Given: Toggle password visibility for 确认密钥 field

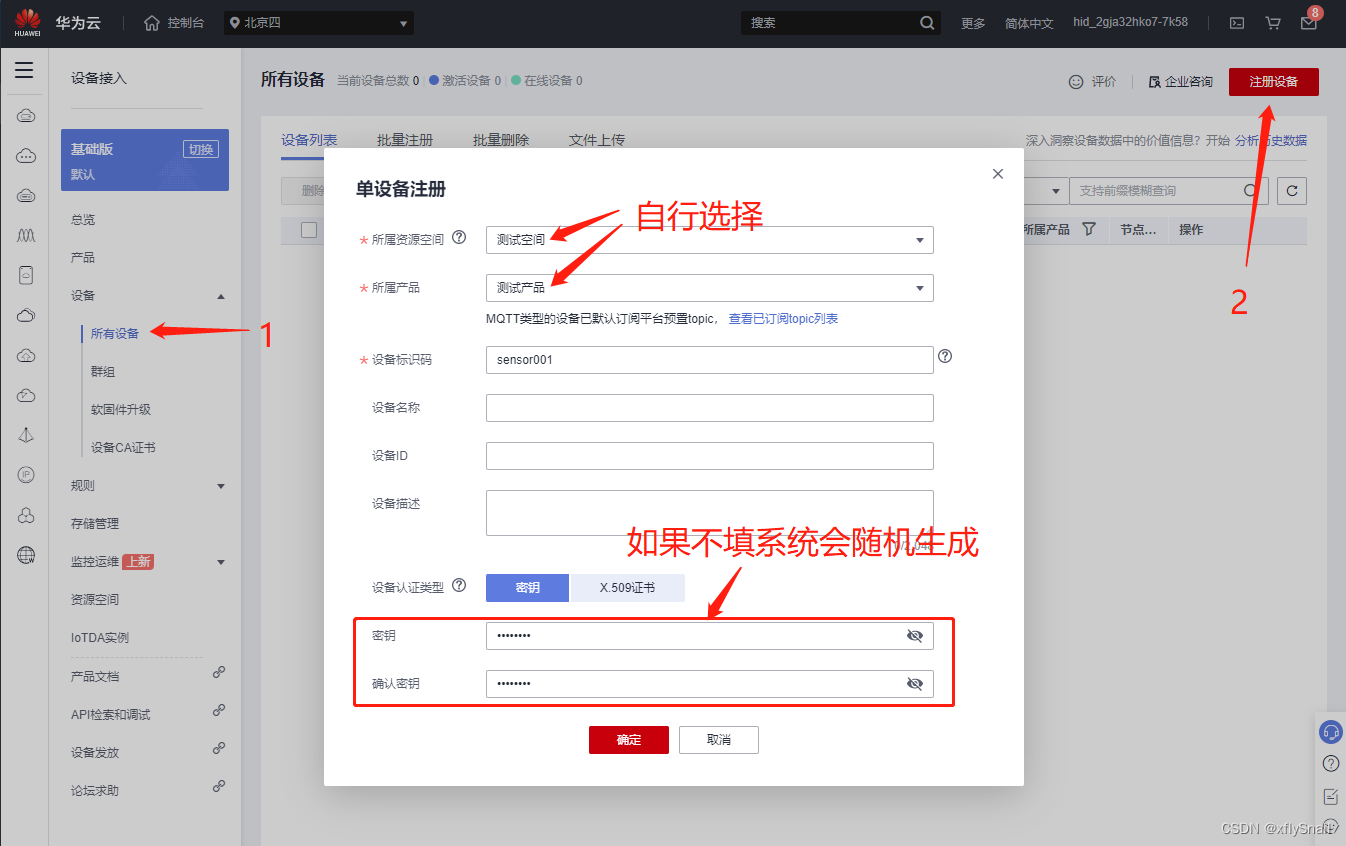Looking at the screenshot, I should tap(914, 684).
